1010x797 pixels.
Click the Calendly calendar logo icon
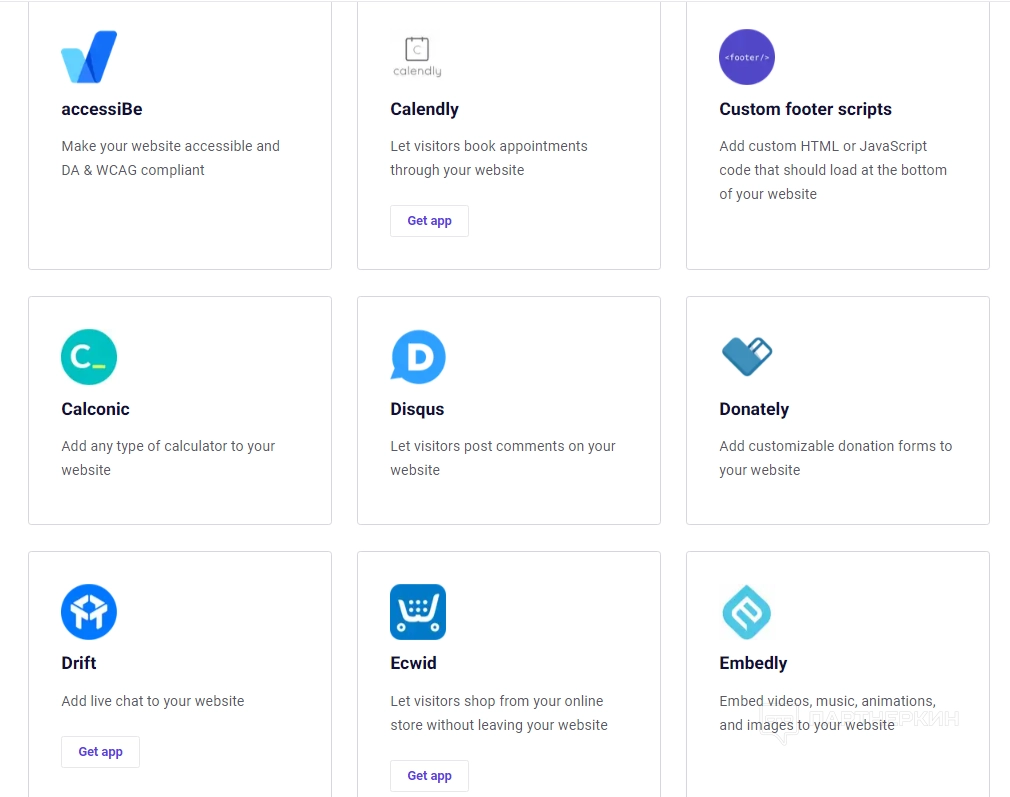(417, 57)
